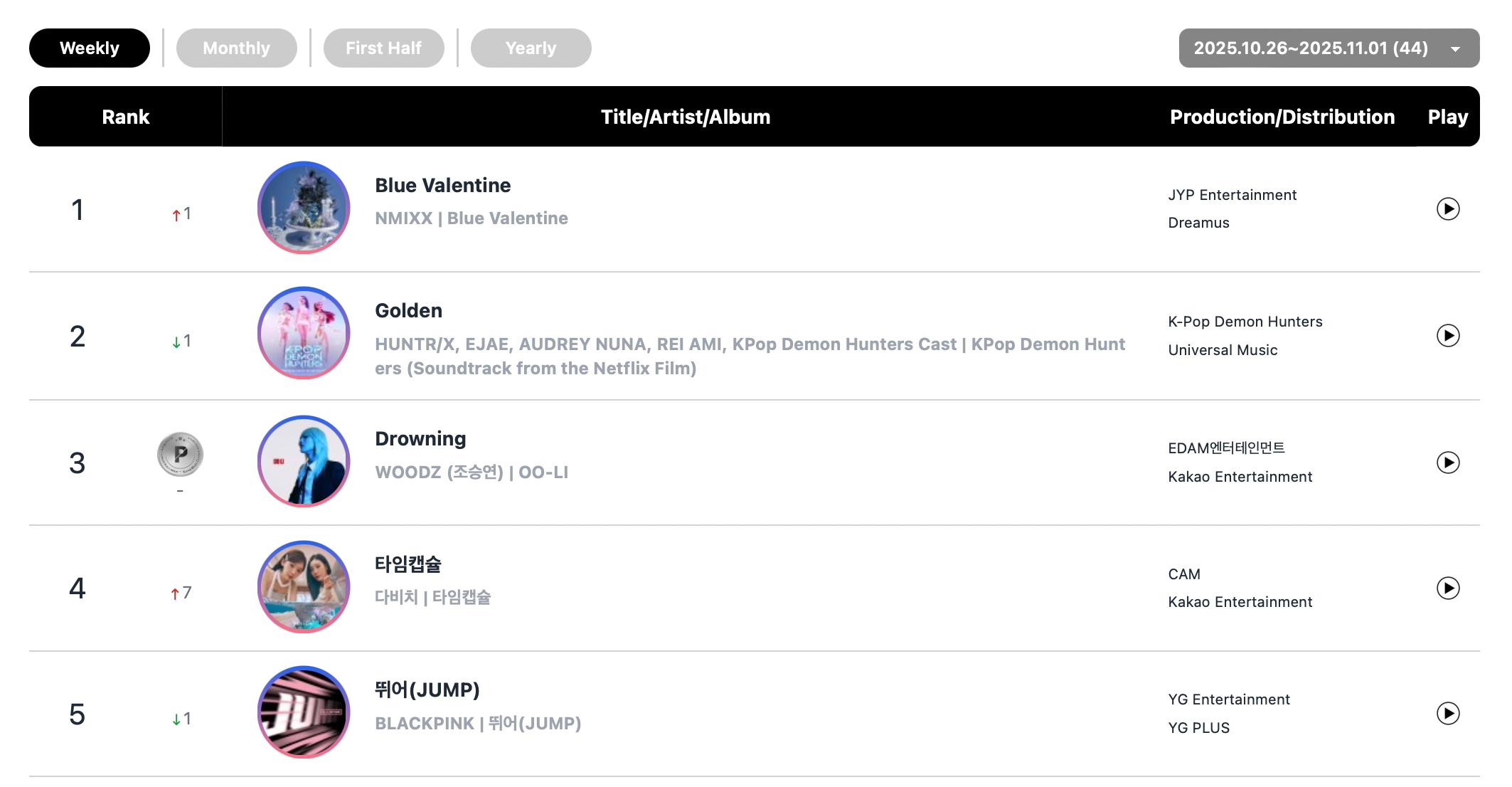The width and height of the screenshot is (1512, 787).
Task: Open the week date range dropdown
Action: click(1329, 48)
